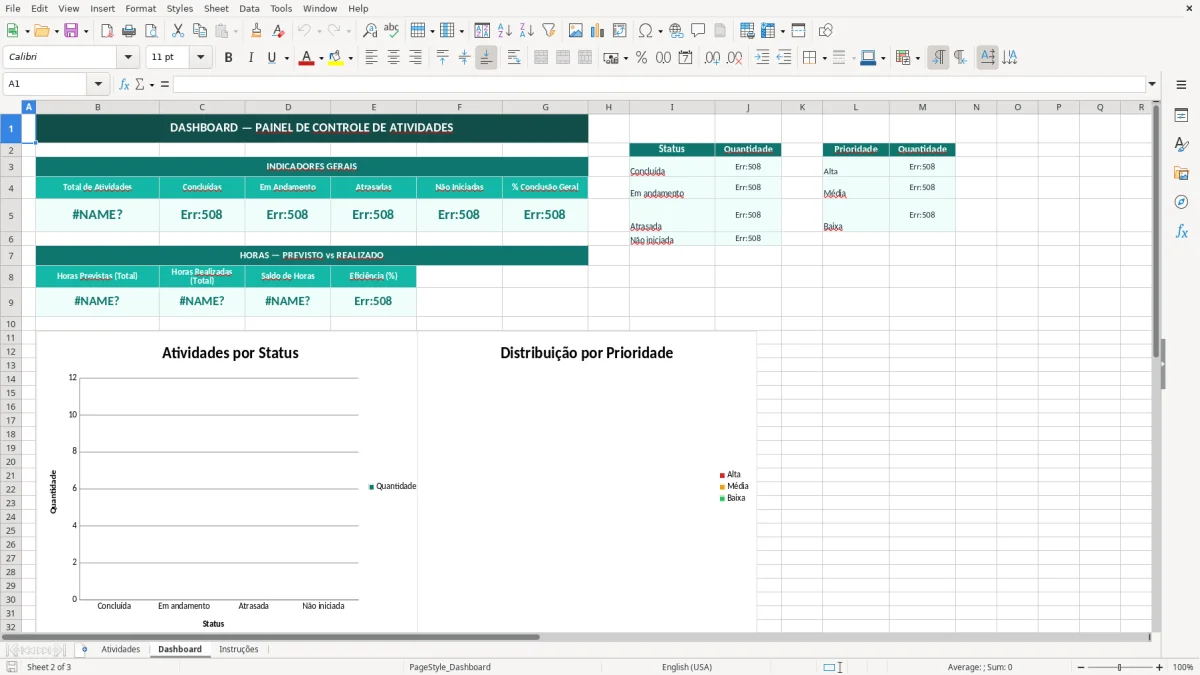Click the AutoFilter funnel icon
Viewport: 1200px width, 675px height.
(548, 31)
